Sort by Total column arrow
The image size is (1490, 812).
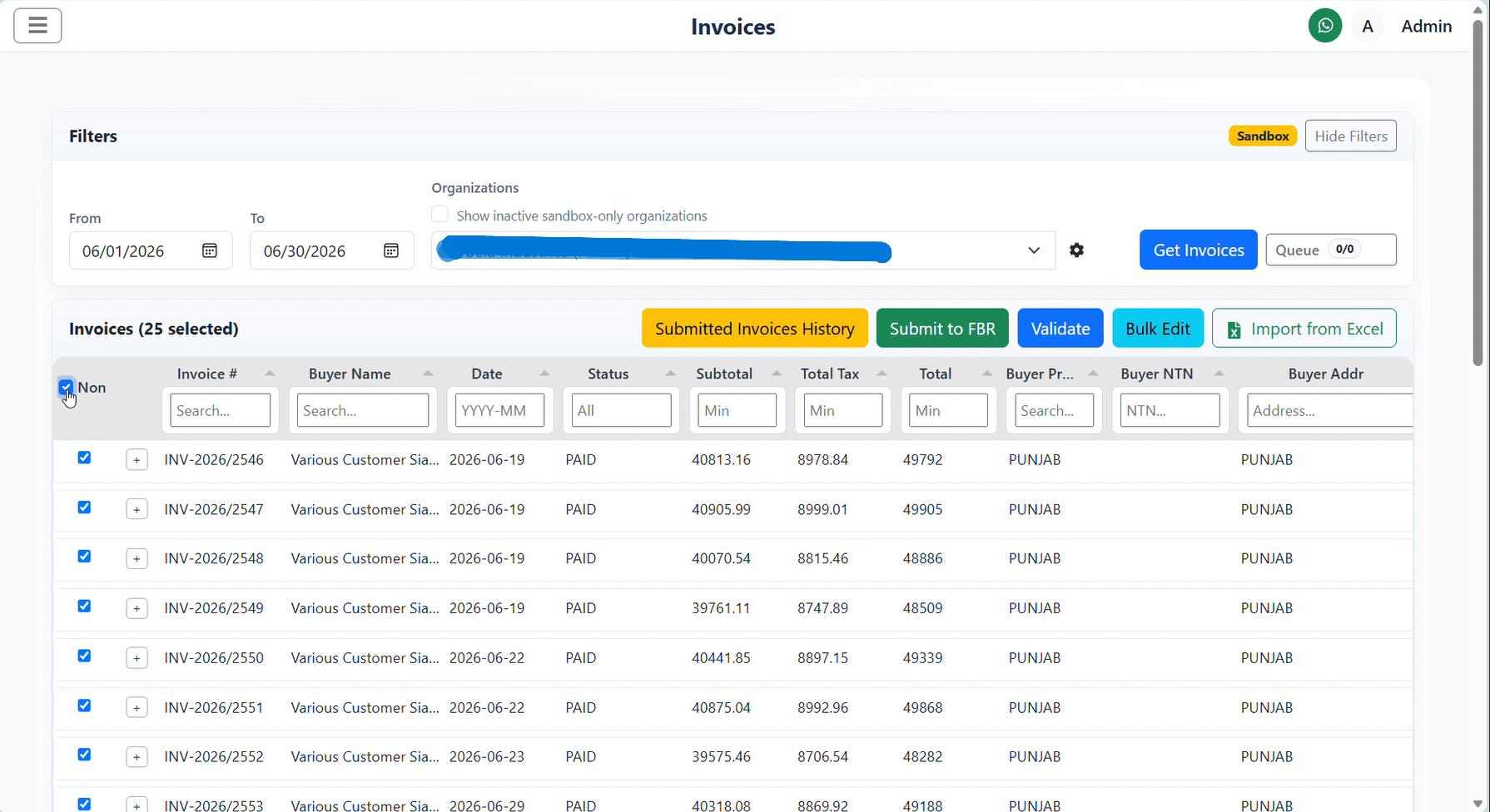[987, 374]
